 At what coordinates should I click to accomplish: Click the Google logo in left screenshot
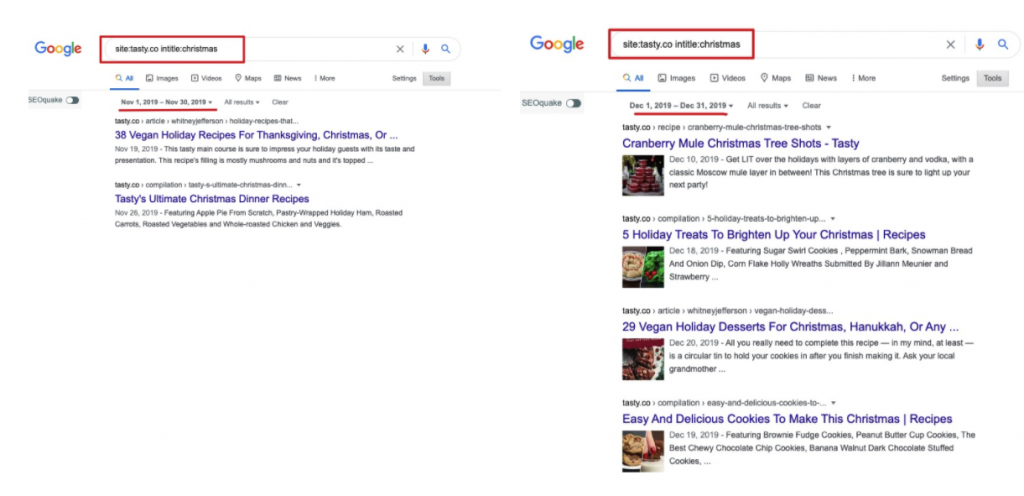(58, 49)
